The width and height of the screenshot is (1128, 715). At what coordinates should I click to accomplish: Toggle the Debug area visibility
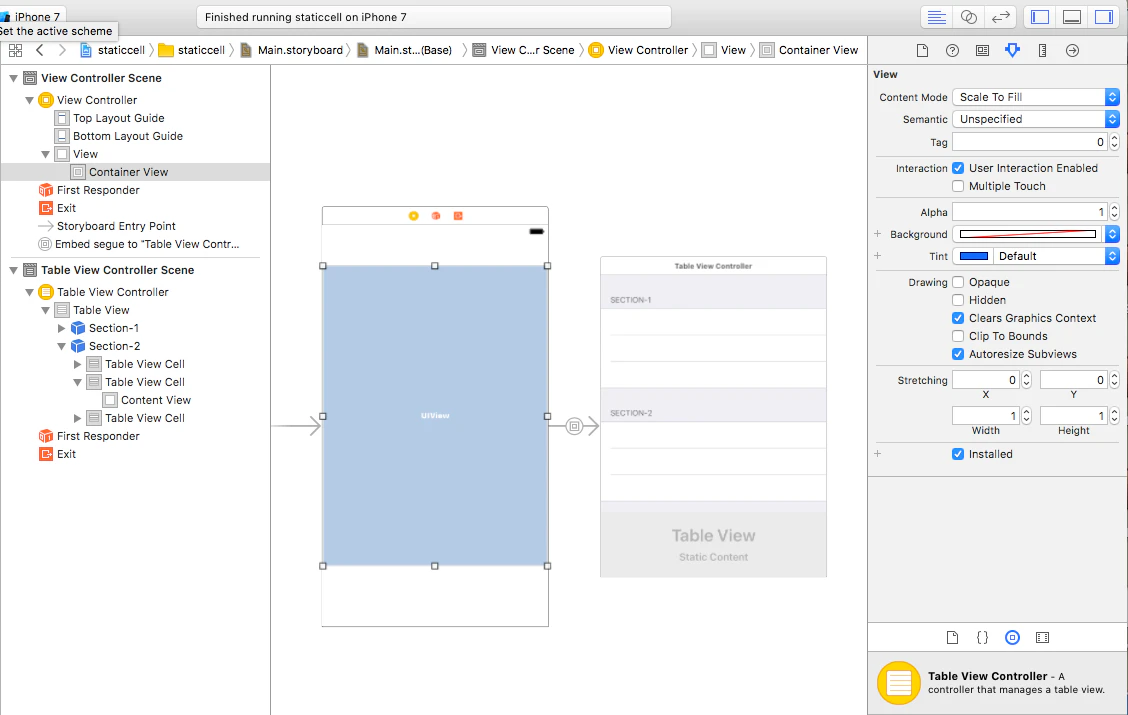pos(1072,17)
